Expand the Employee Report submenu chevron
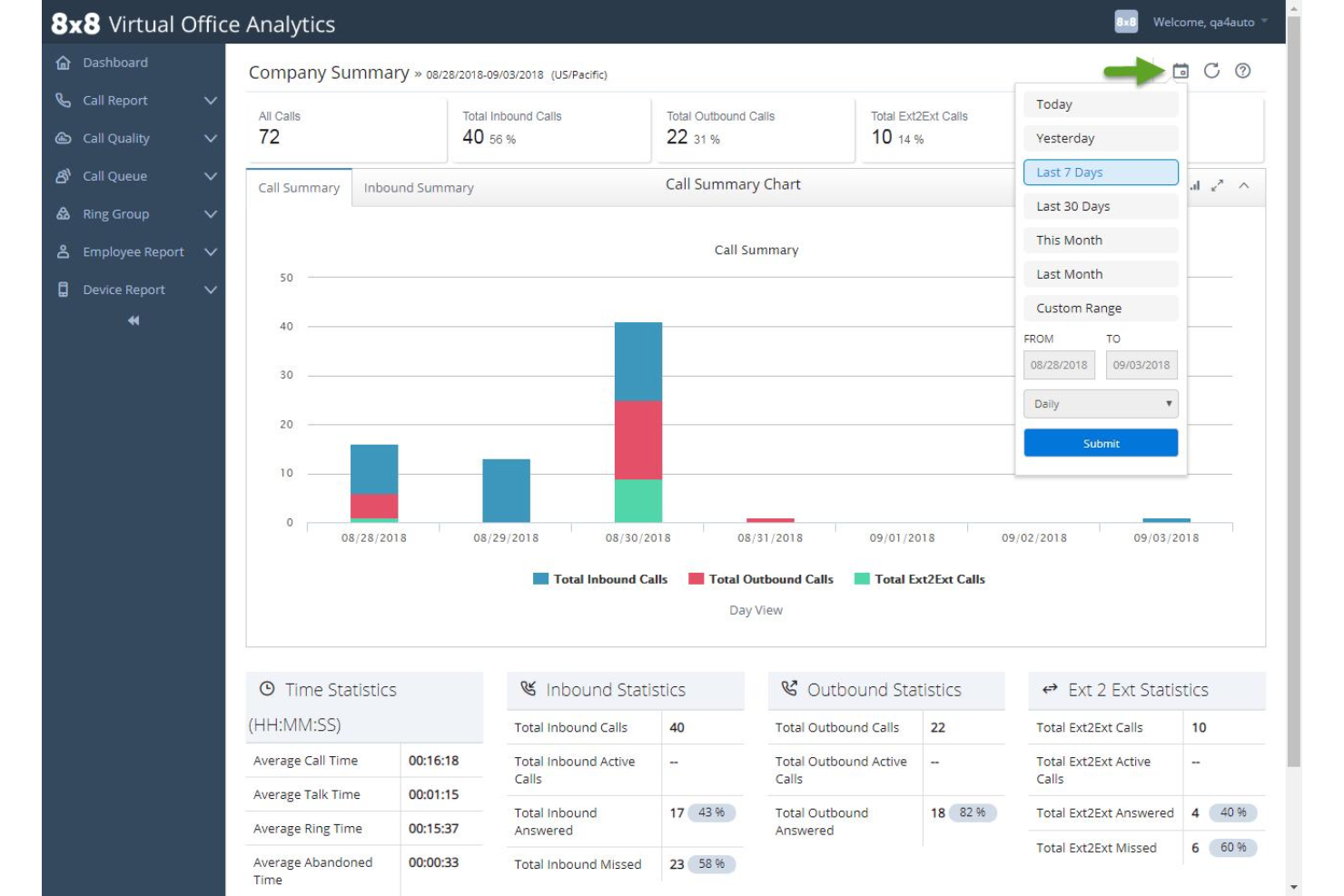 (x=211, y=251)
